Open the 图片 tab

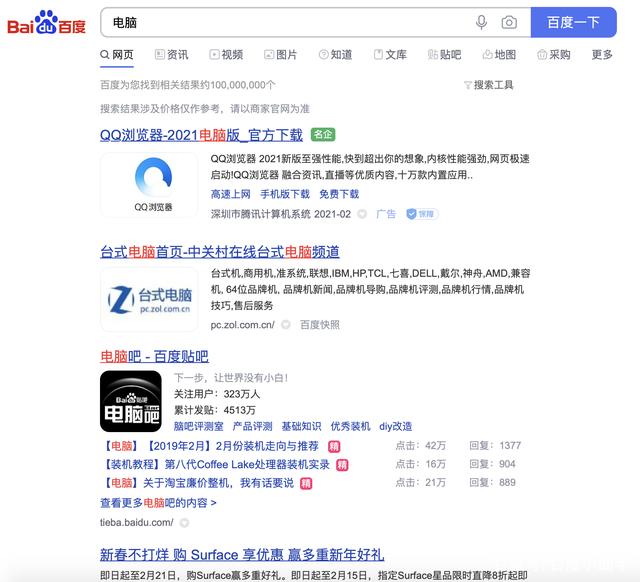click(280, 55)
